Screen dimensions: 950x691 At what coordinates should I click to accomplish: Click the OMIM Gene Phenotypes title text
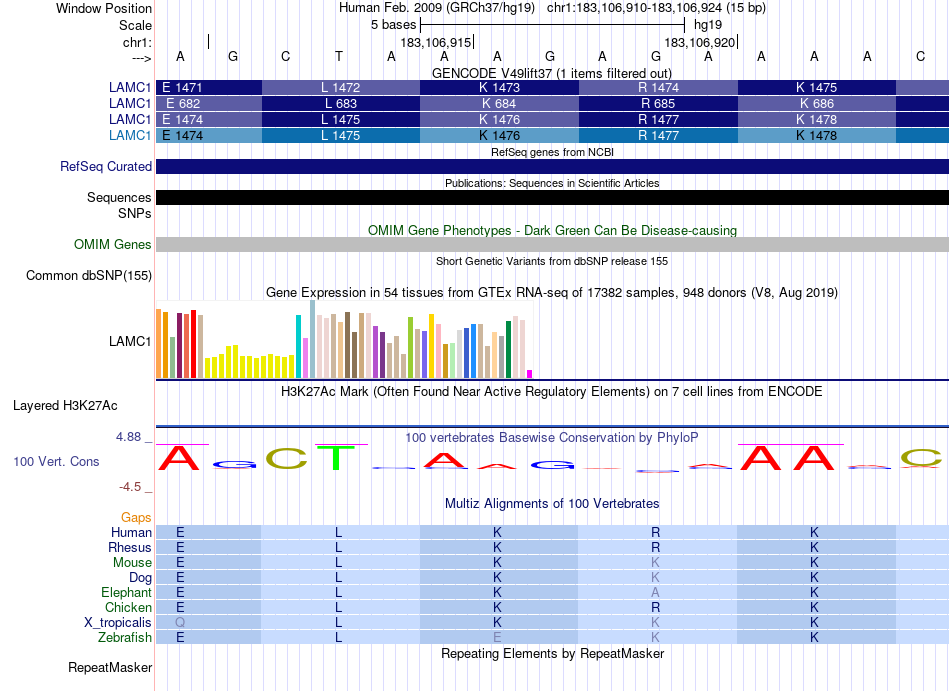(552, 231)
